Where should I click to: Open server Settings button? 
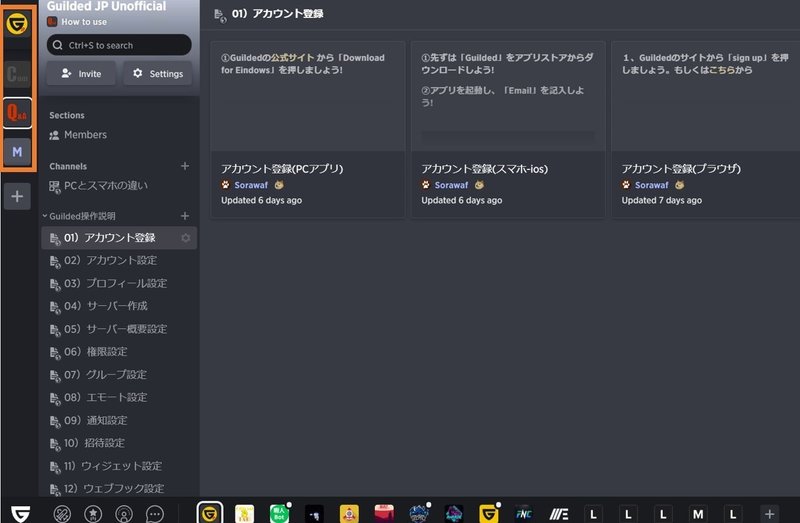158,73
